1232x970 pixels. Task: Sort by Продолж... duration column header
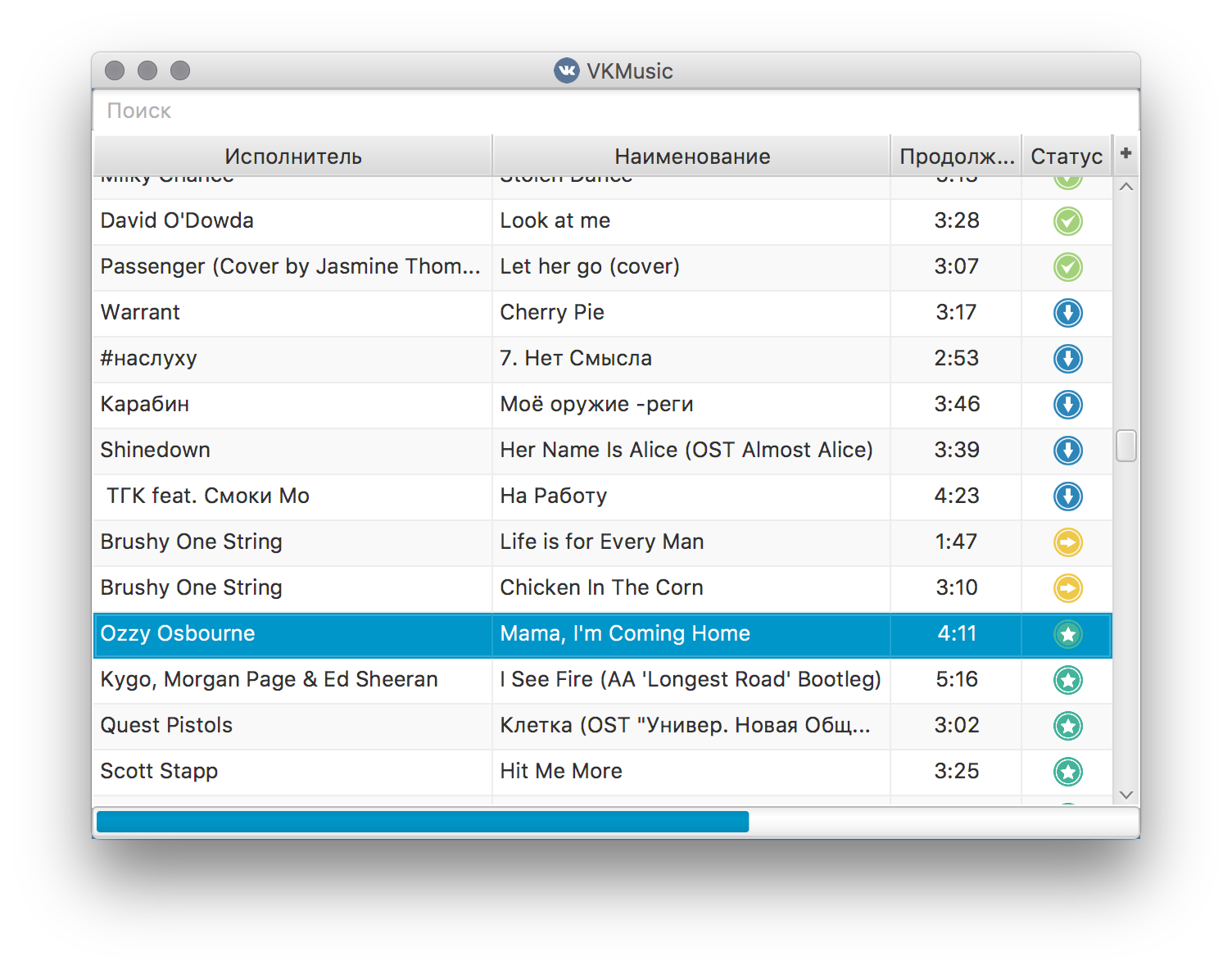956,156
